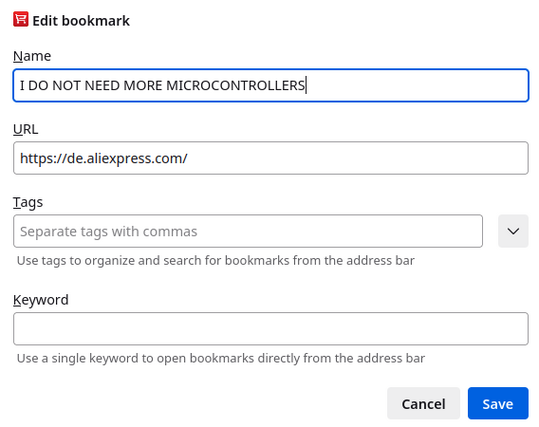The image size is (539, 427).
Task: Click the Tags field label
Action: coord(28,202)
